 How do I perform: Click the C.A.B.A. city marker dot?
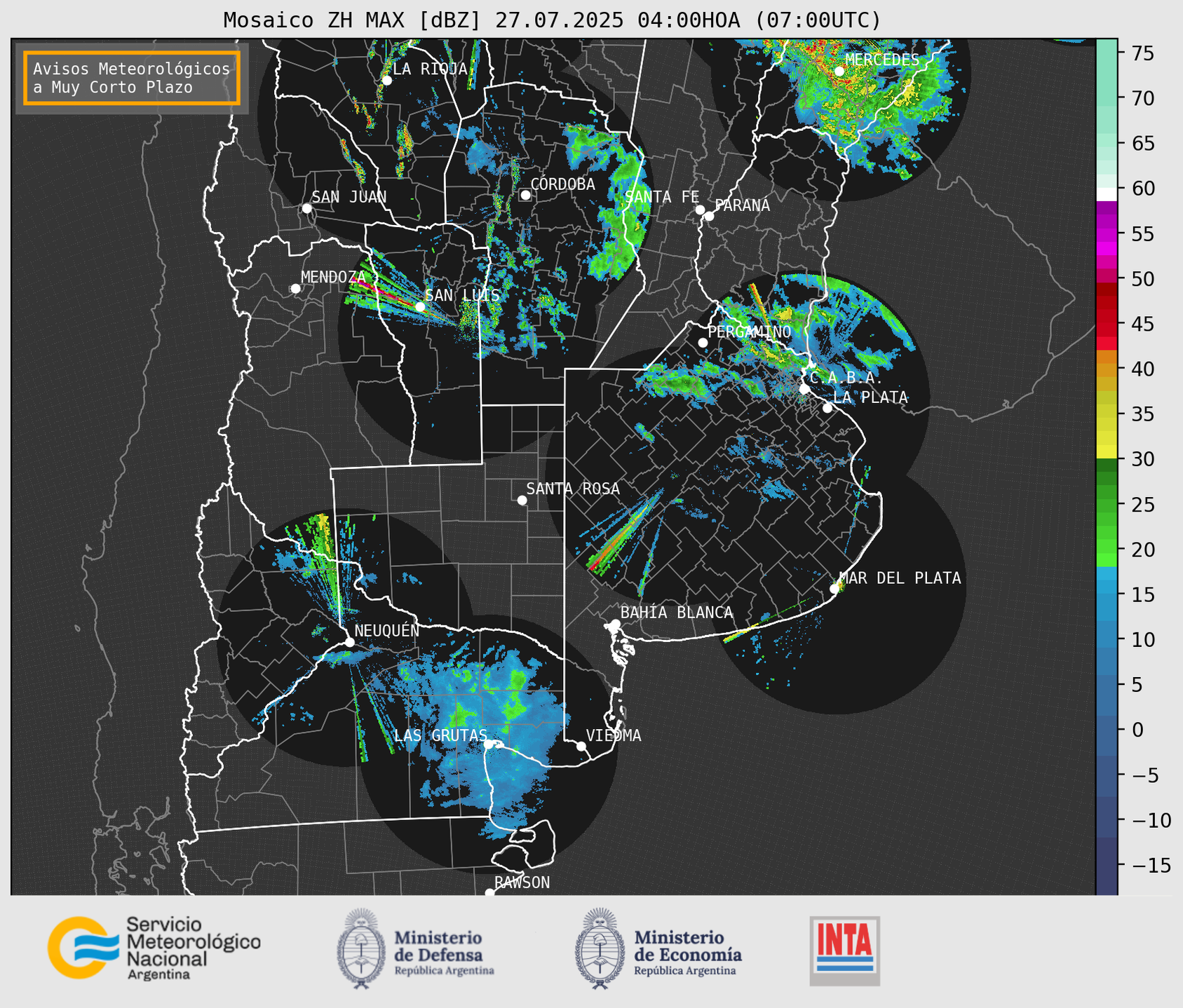tap(804, 389)
